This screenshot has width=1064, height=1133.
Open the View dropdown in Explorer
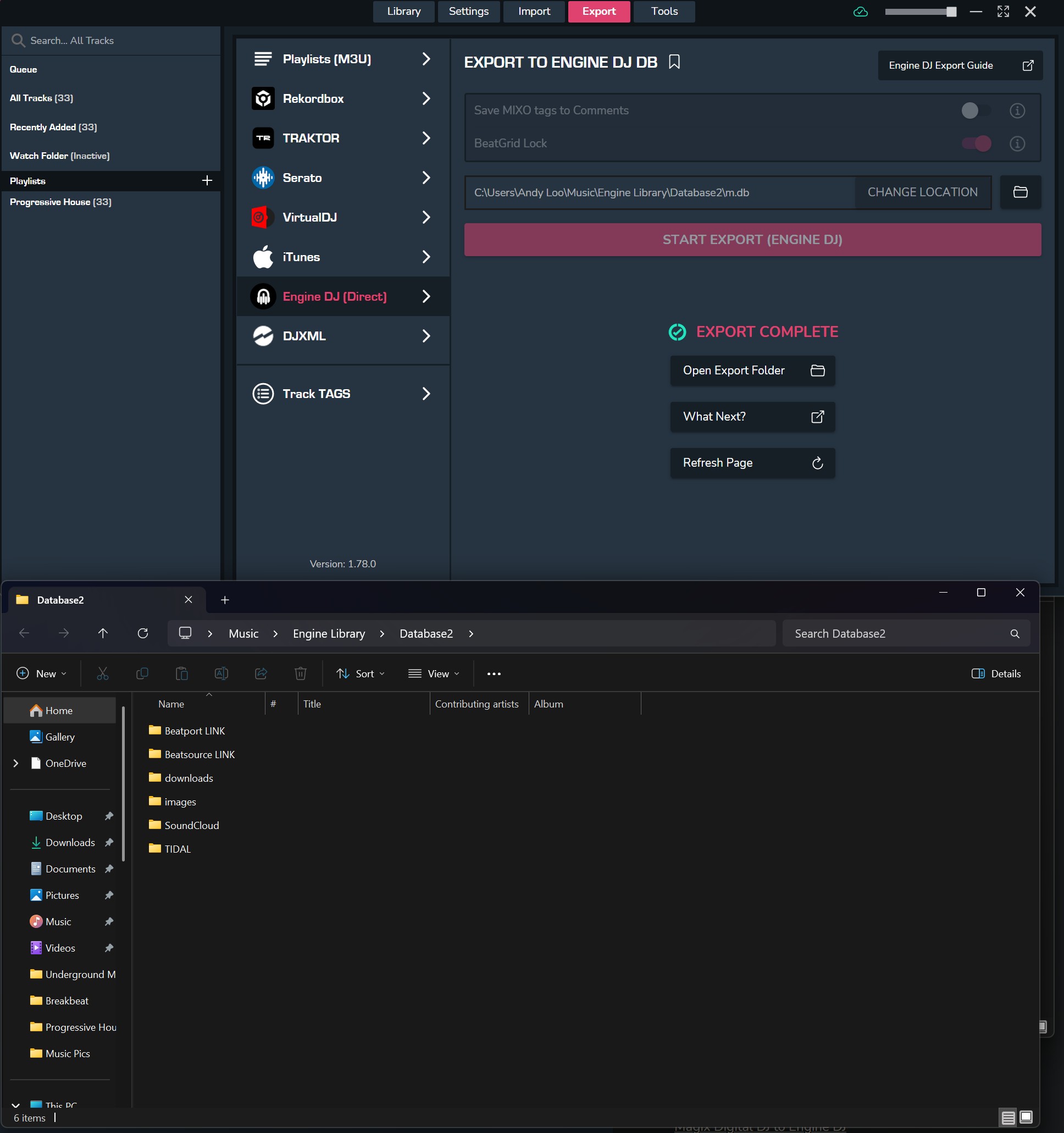(434, 673)
